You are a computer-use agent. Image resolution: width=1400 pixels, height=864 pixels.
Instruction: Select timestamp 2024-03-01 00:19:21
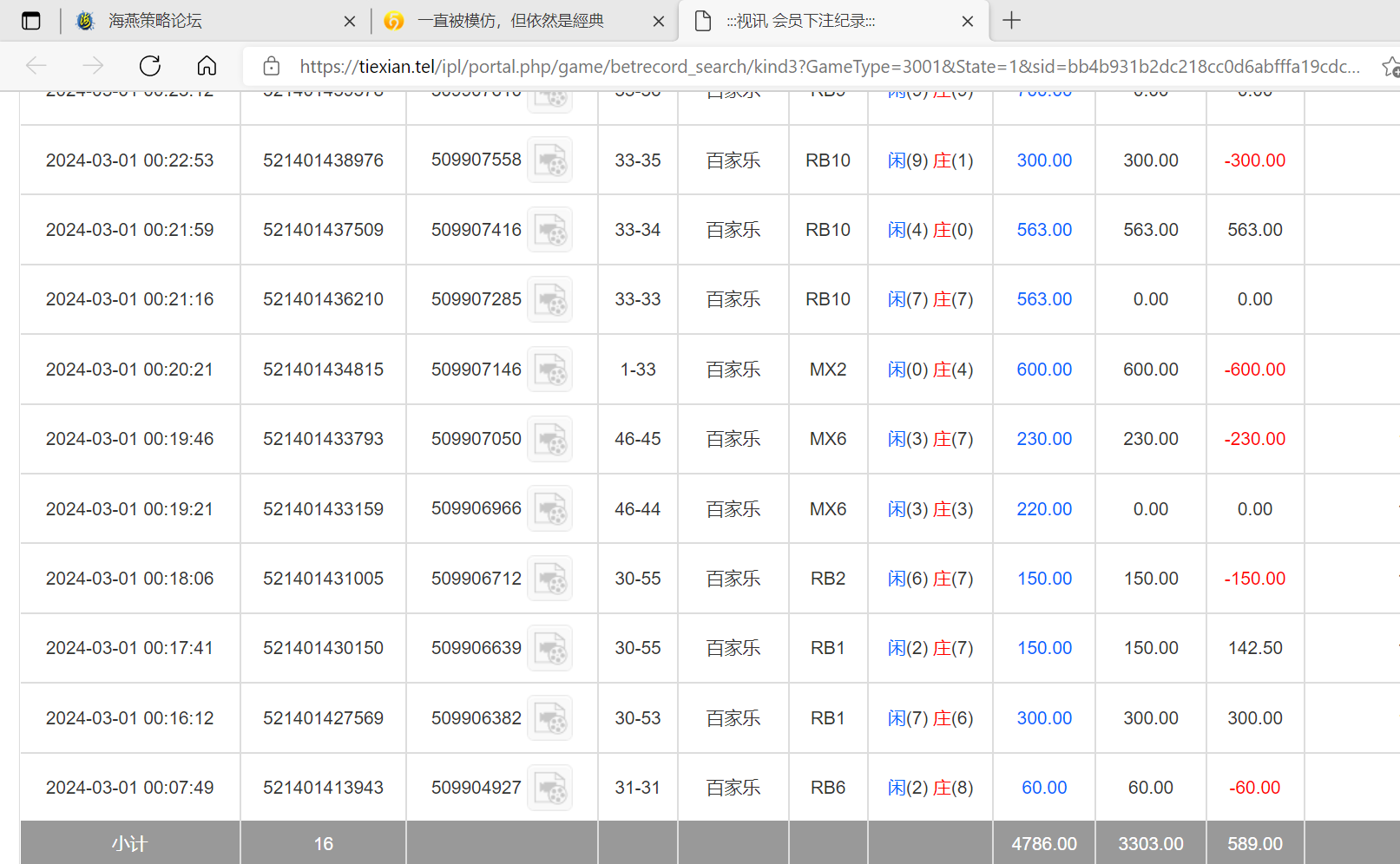point(129,509)
